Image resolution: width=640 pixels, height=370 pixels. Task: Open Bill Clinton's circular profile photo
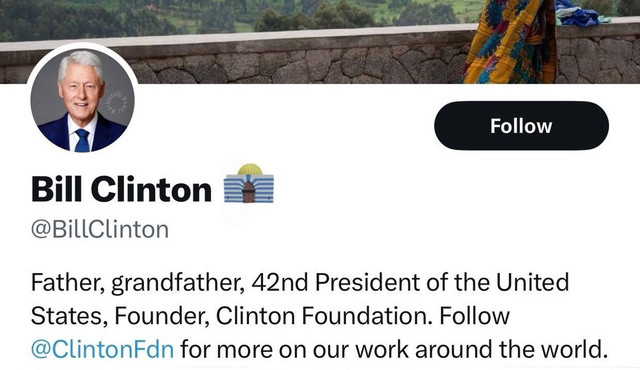[x=82, y=100]
